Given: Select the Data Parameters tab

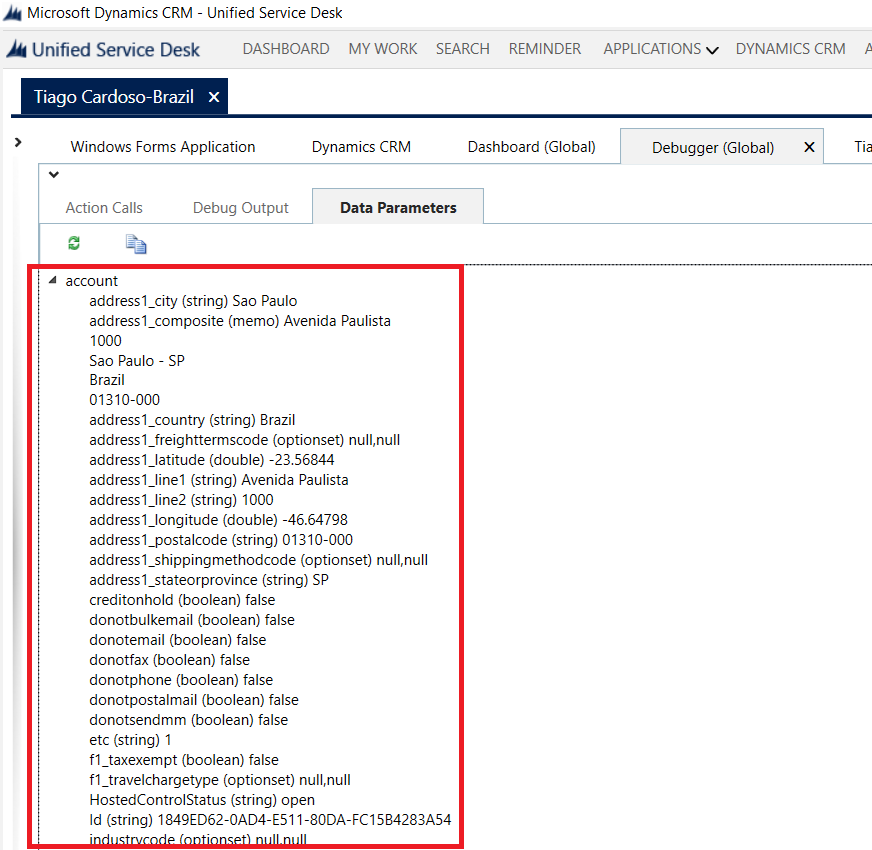Looking at the screenshot, I should pyautogui.click(x=398, y=208).
